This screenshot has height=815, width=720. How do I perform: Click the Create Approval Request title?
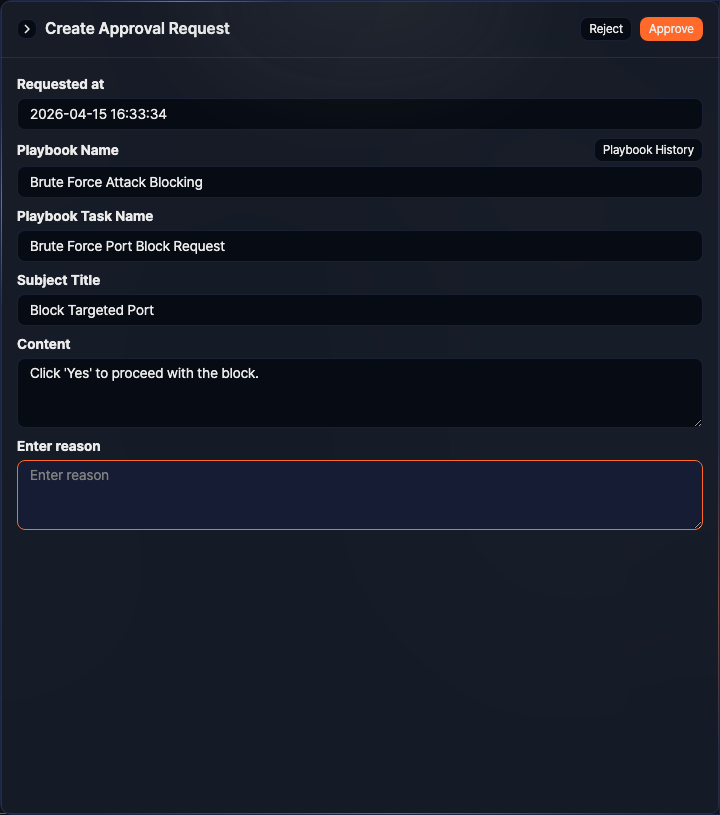(x=137, y=29)
